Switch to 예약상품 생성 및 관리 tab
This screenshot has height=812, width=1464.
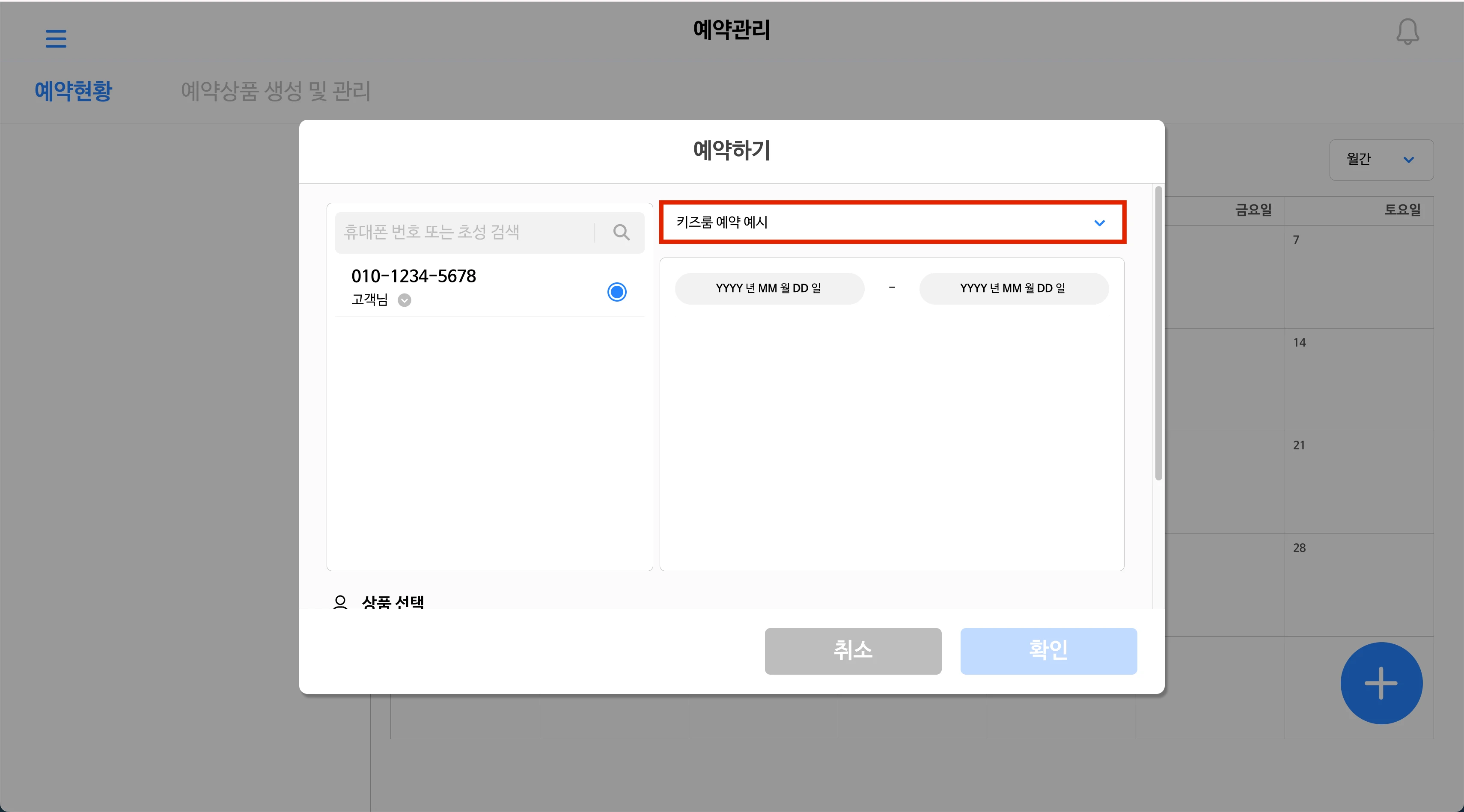pyautogui.click(x=276, y=91)
